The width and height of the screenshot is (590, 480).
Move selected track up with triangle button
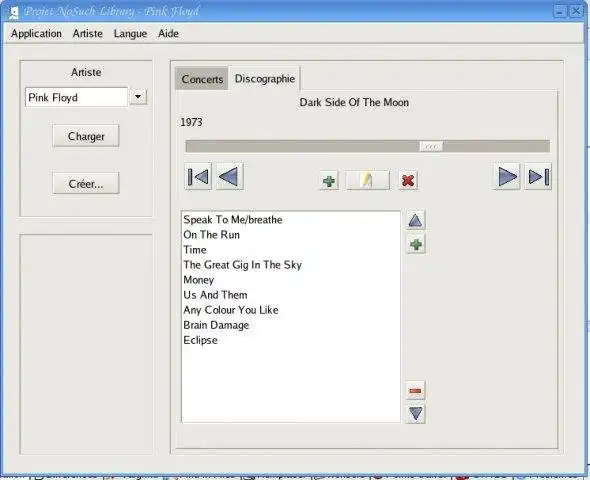[x=415, y=220]
